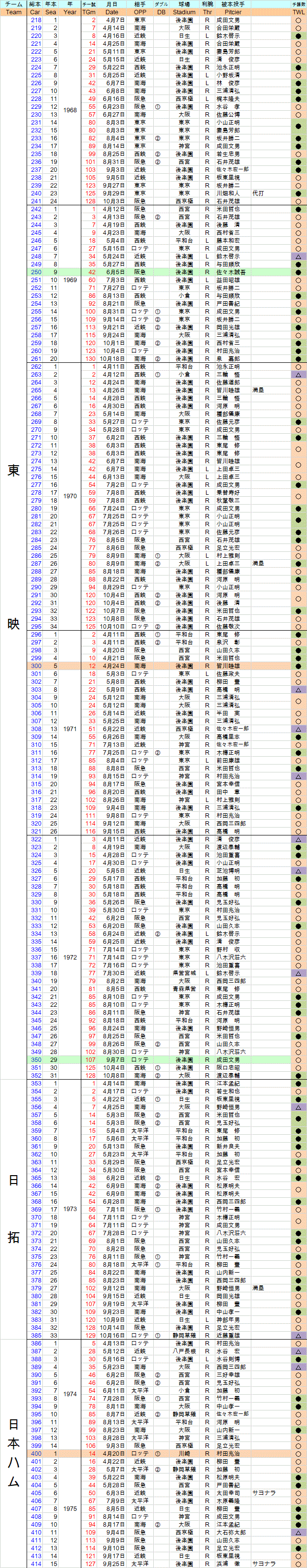Click stadium 西京極 in row 228
Viewport: 307px width, 1568px height.
pos(184,98)
